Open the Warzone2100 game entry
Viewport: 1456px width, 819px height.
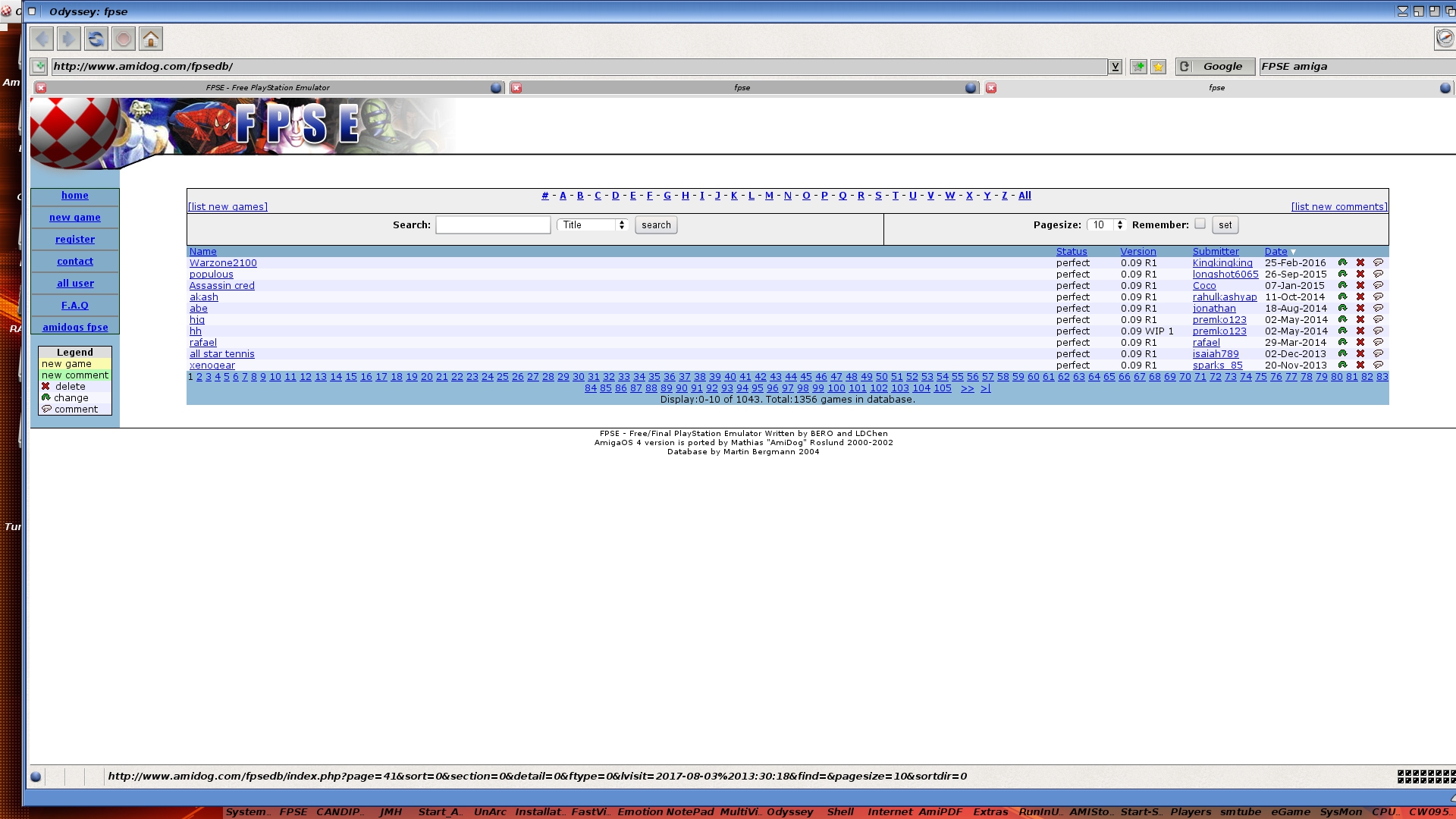(223, 263)
